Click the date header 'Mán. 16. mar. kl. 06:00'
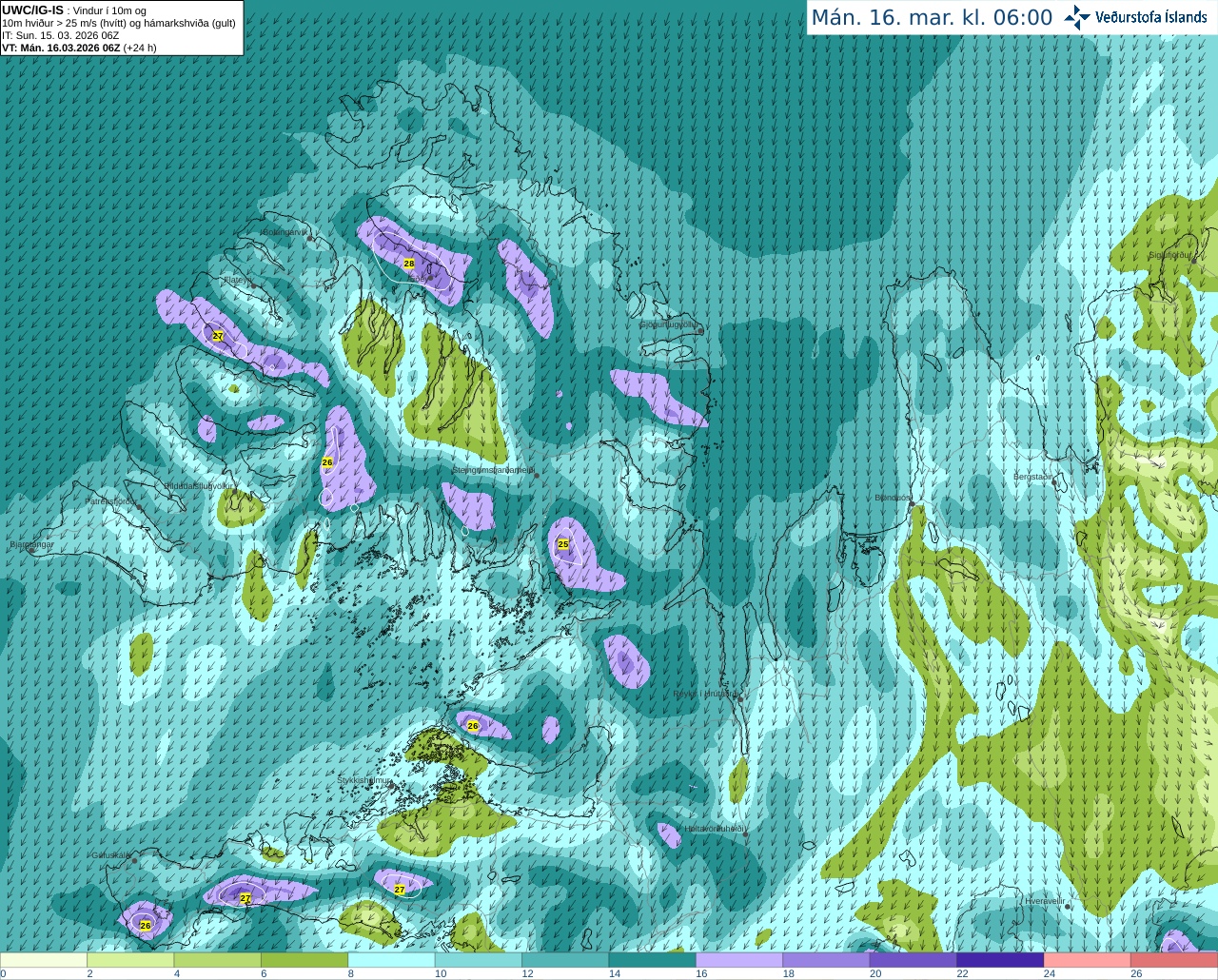Image resolution: width=1218 pixels, height=980 pixels. (932, 18)
